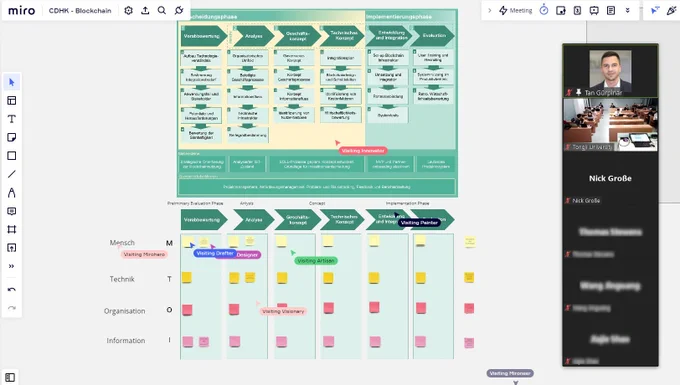Viewport: 680px width, 385px height.
Task: Go to Miro home logo
Action: tap(22, 10)
